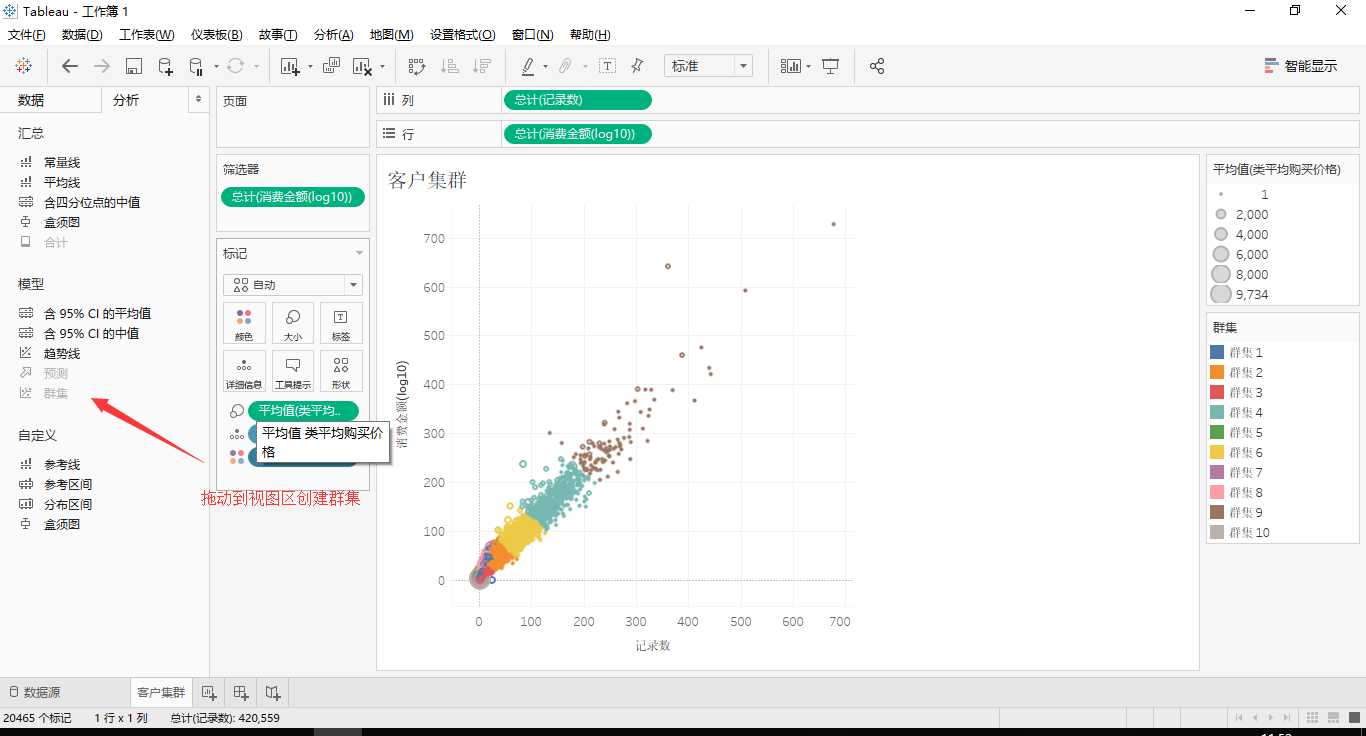Select 含四分位点的中值 item
The width and height of the screenshot is (1366, 736).
(x=92, y=202)
